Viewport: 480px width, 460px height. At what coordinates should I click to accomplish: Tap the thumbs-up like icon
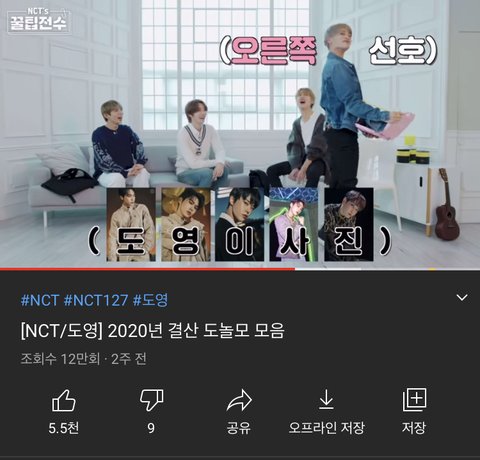64,401
